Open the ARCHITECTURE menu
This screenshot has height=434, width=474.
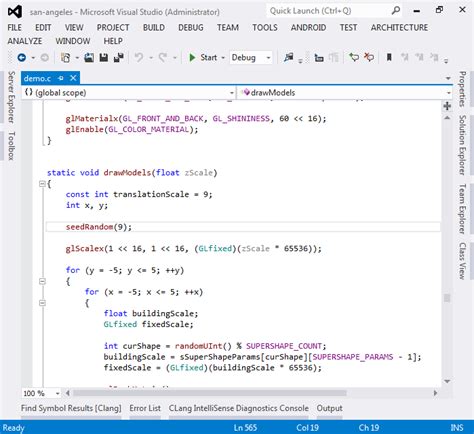pyautogui.click(x=399, y=27)
